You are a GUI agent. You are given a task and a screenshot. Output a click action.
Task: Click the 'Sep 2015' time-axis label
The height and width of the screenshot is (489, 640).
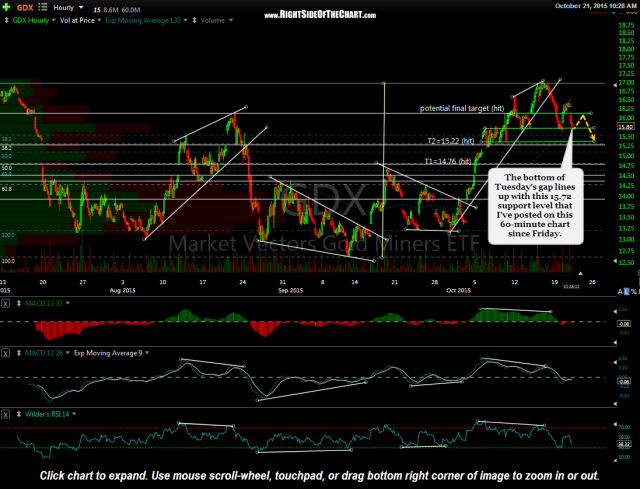pyautogui.click(x=290, y=290)
